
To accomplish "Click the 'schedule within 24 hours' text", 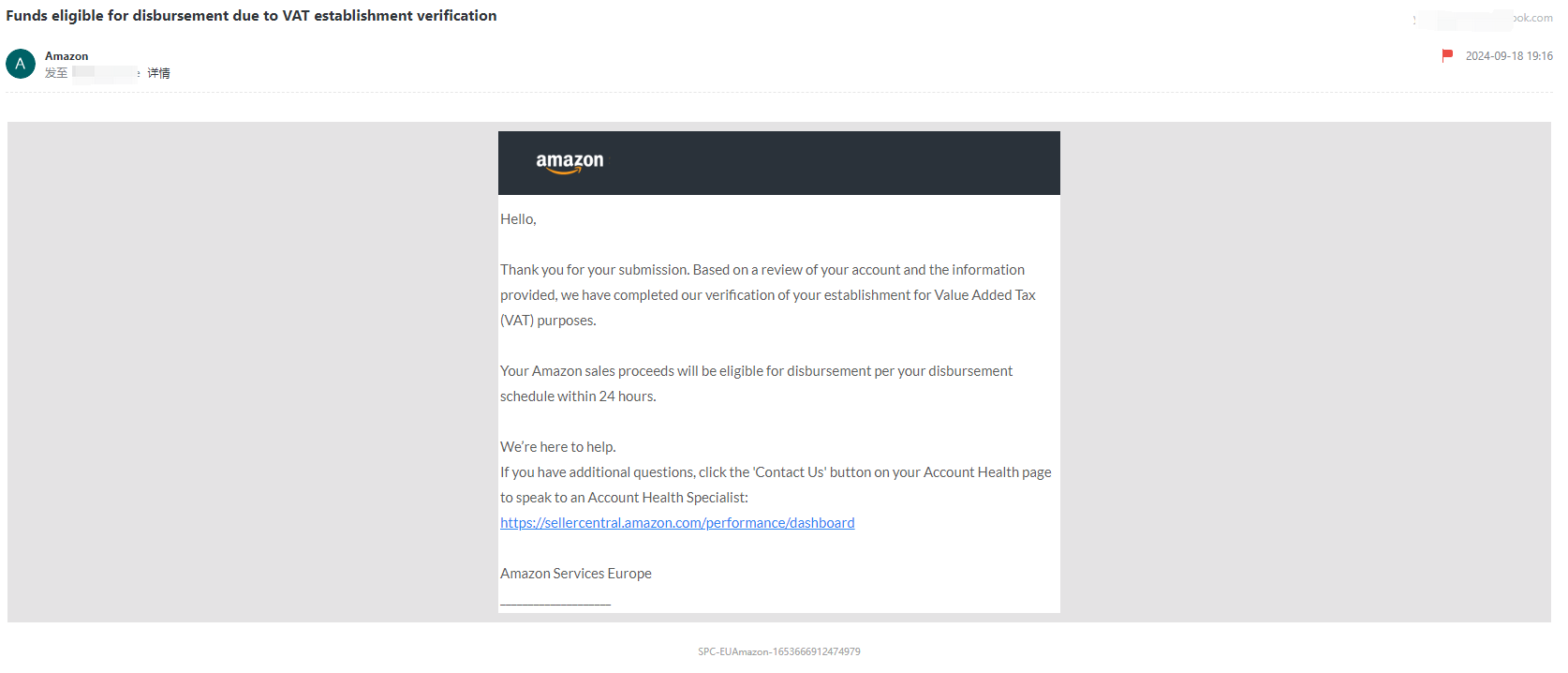I will (577, 396).
